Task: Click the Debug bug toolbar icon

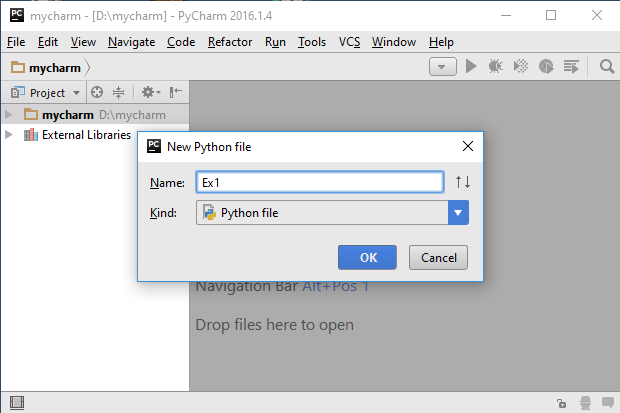Action: click(495, 66)
